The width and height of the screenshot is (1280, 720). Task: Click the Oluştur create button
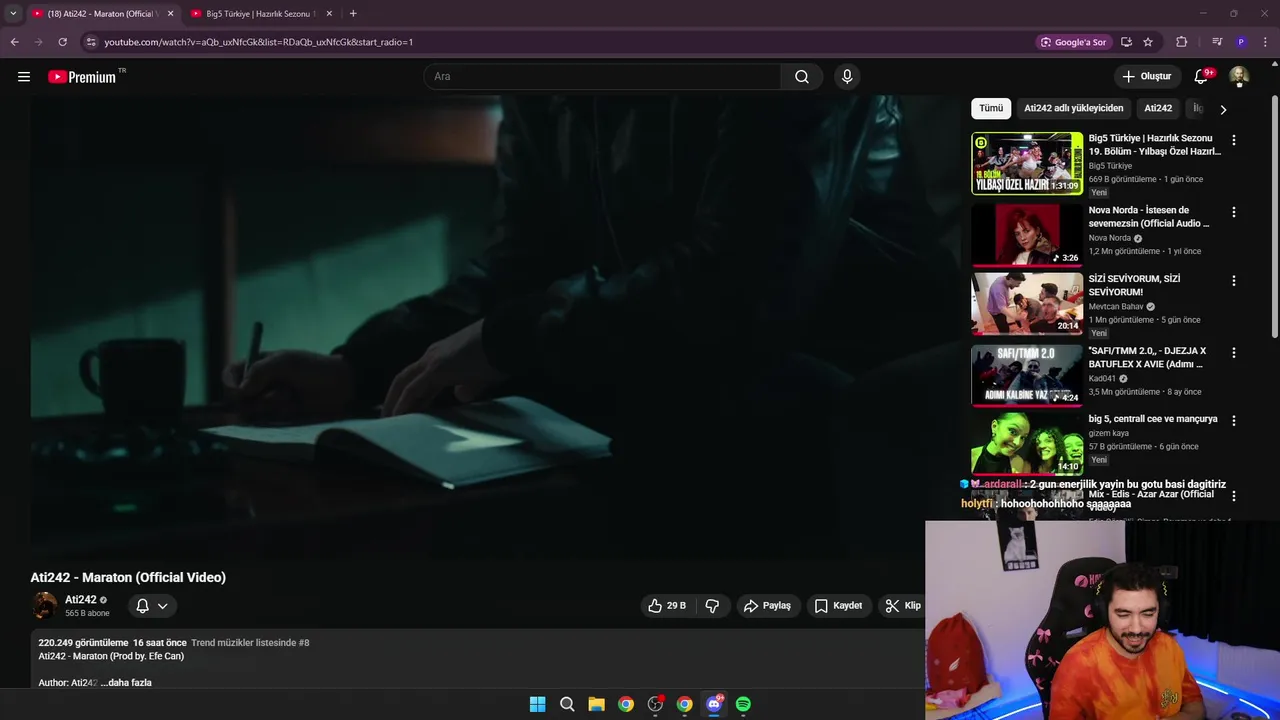coord(1146,77)
